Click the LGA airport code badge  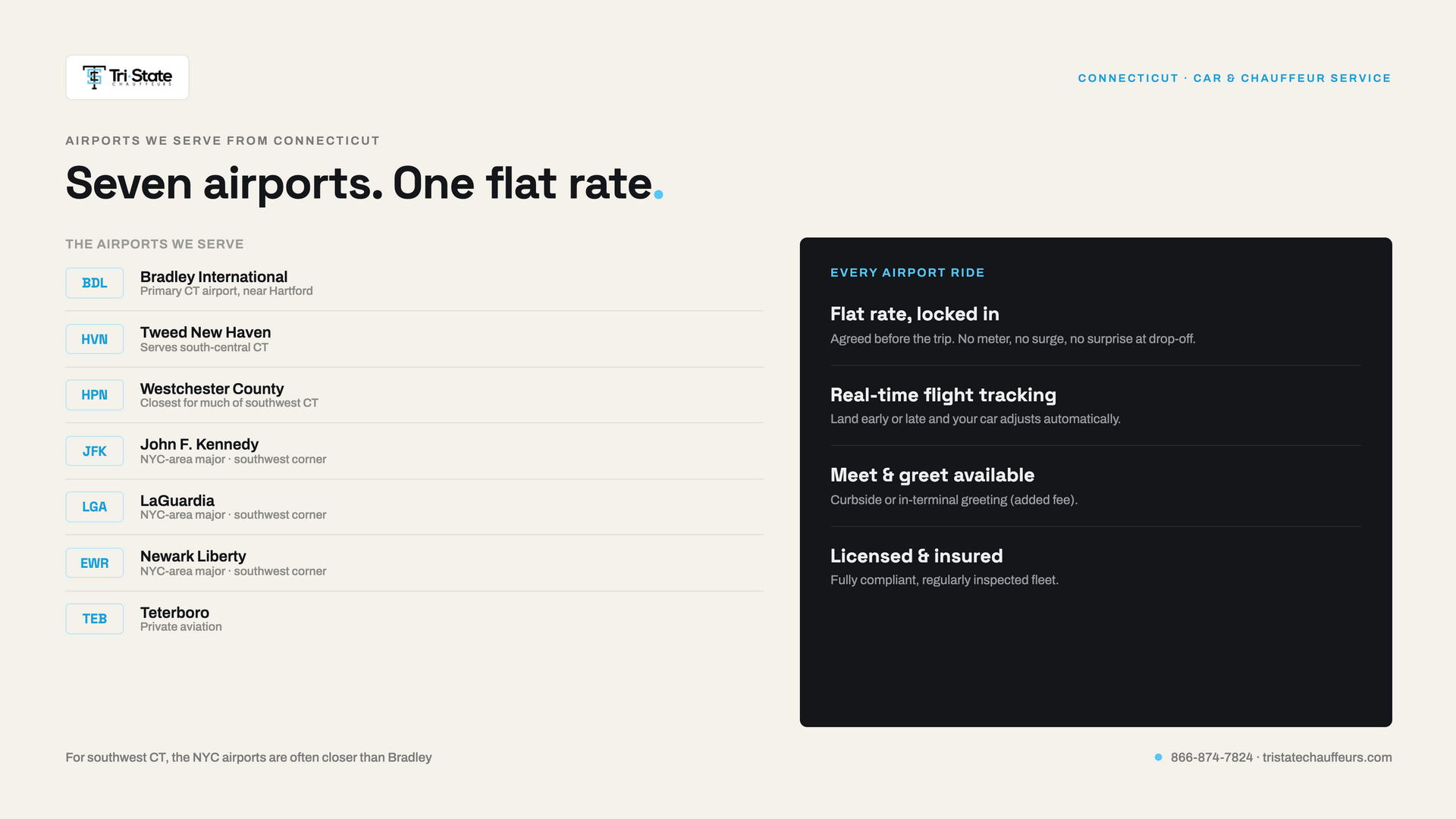94,507
